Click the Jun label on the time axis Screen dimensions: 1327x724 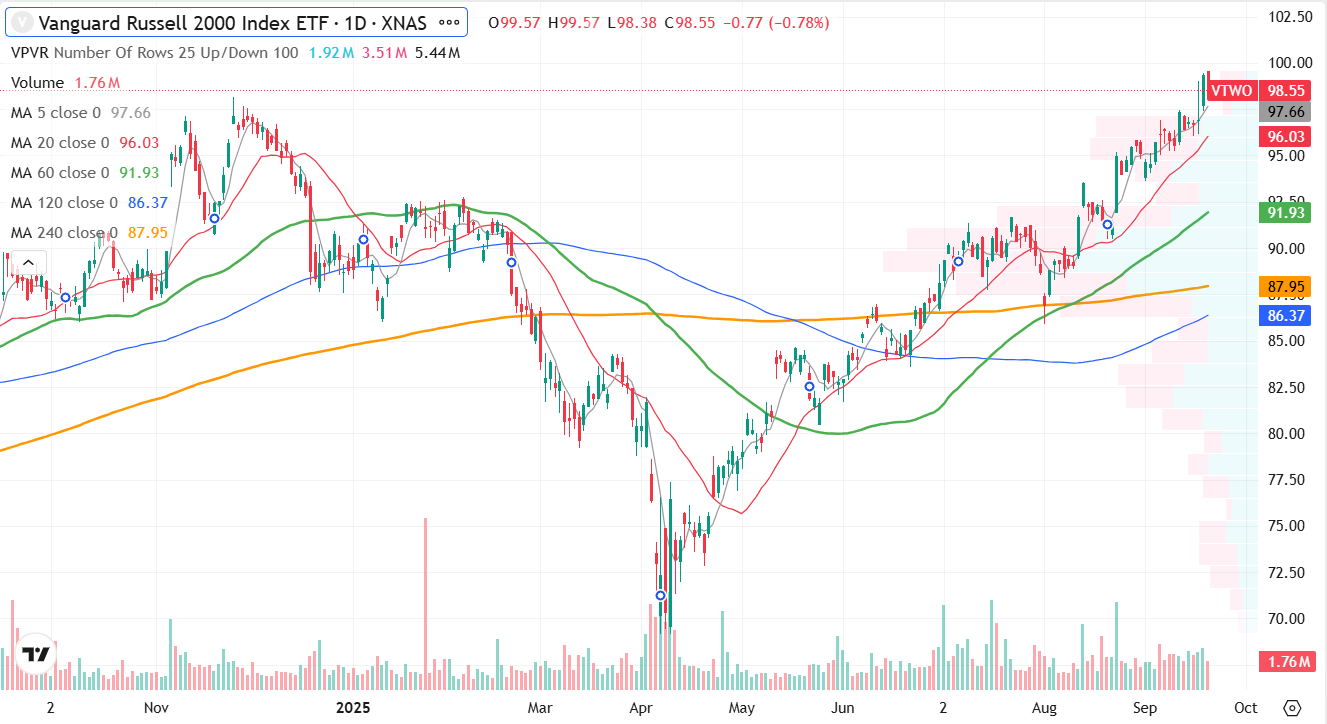844,707
